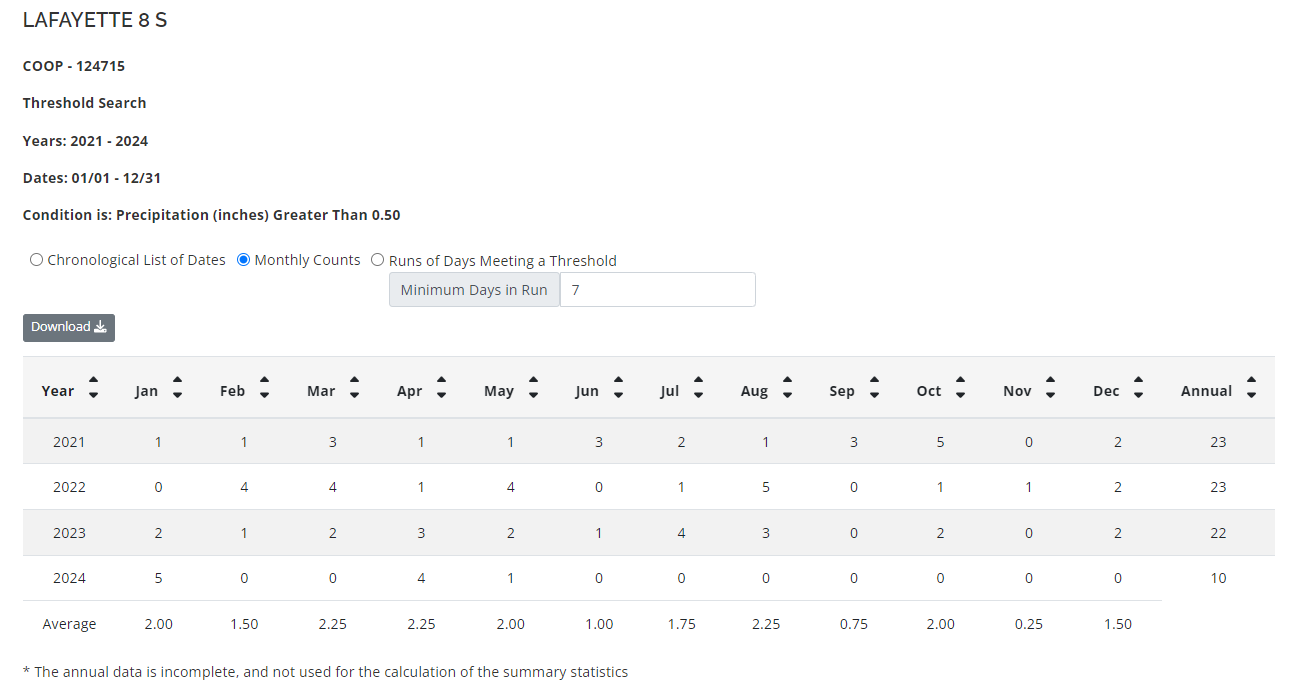The height and width of the screenshot is (686, 1300).
Task: Click the May column header label
Action: point(498,391)
